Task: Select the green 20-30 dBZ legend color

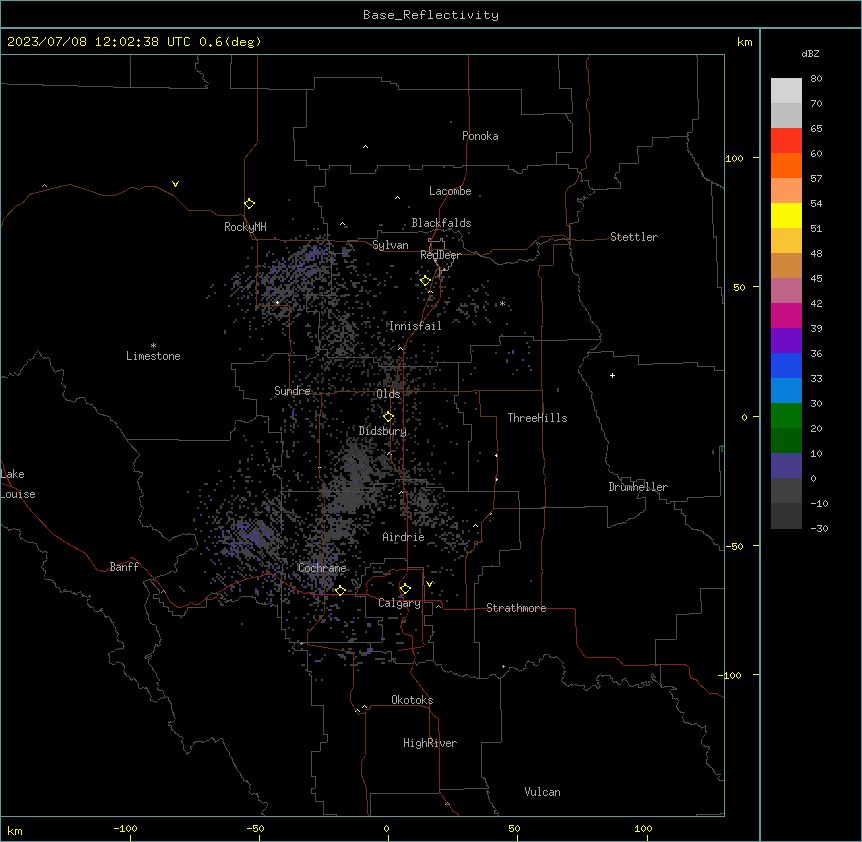Action: 786,416
